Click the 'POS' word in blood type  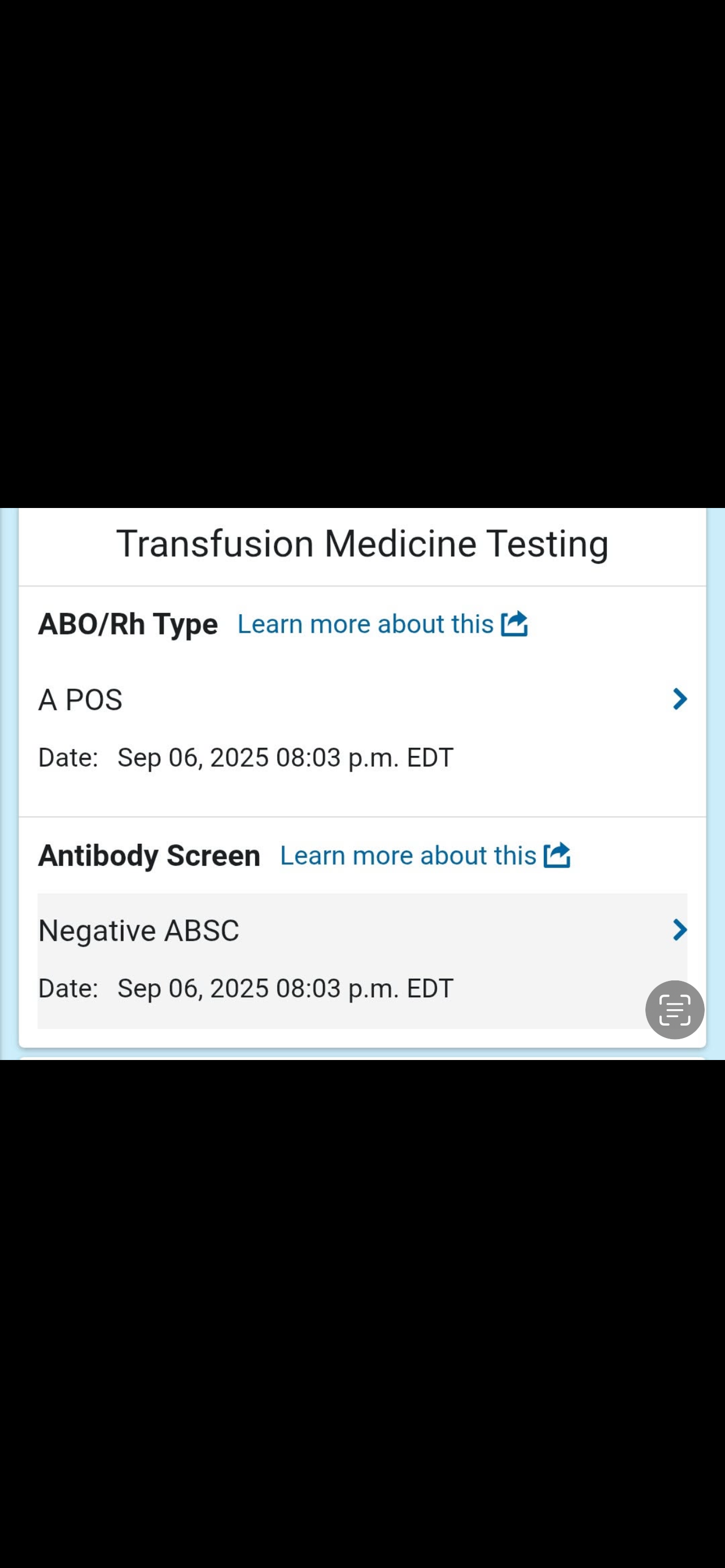point(94,700)
